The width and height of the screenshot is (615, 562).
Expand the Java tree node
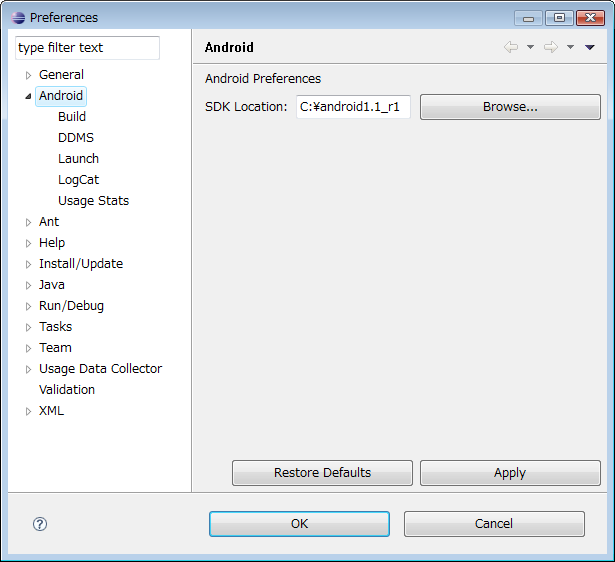click(x=28, y=285)
